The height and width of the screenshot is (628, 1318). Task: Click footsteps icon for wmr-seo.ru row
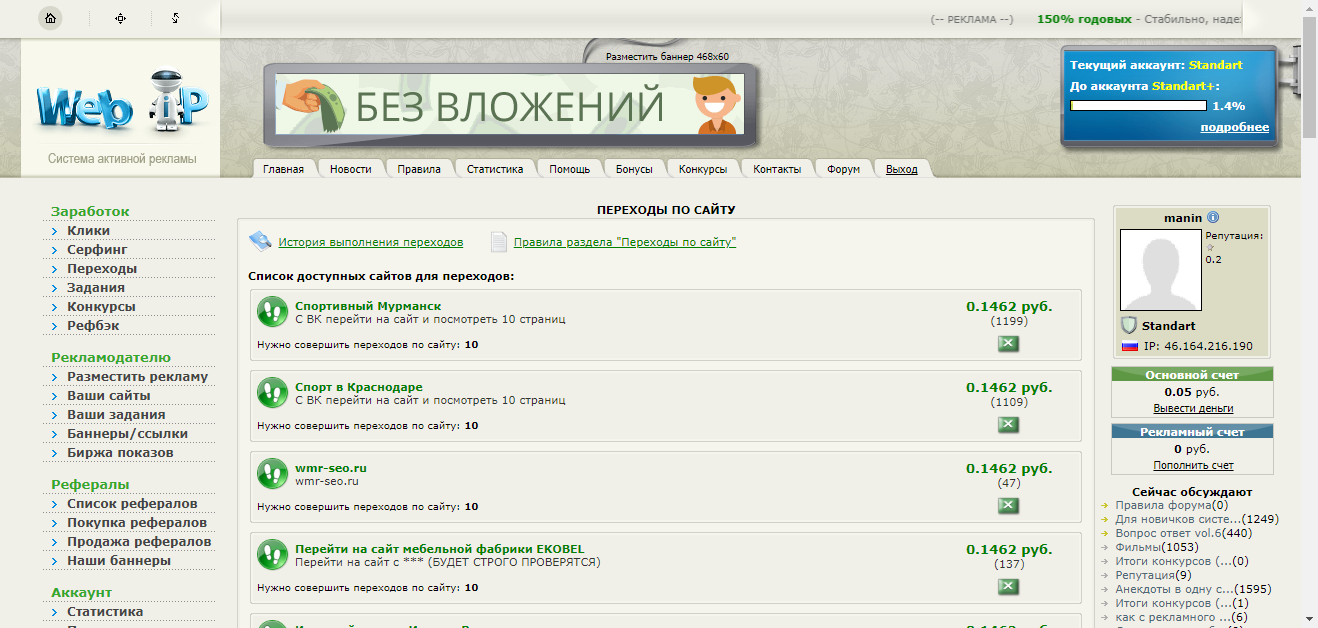(271, 473)
